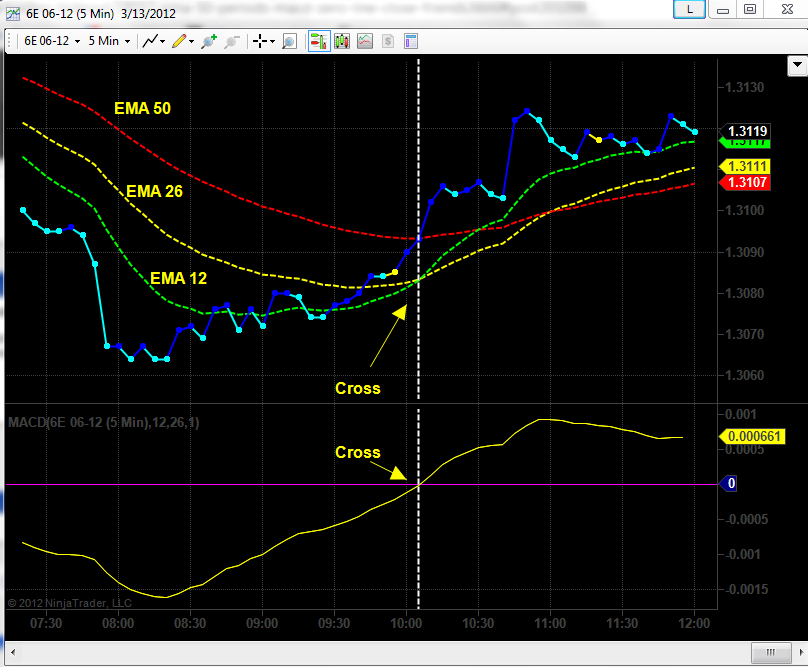
Task: Open the Indicators icon
Action: point(365,41)
